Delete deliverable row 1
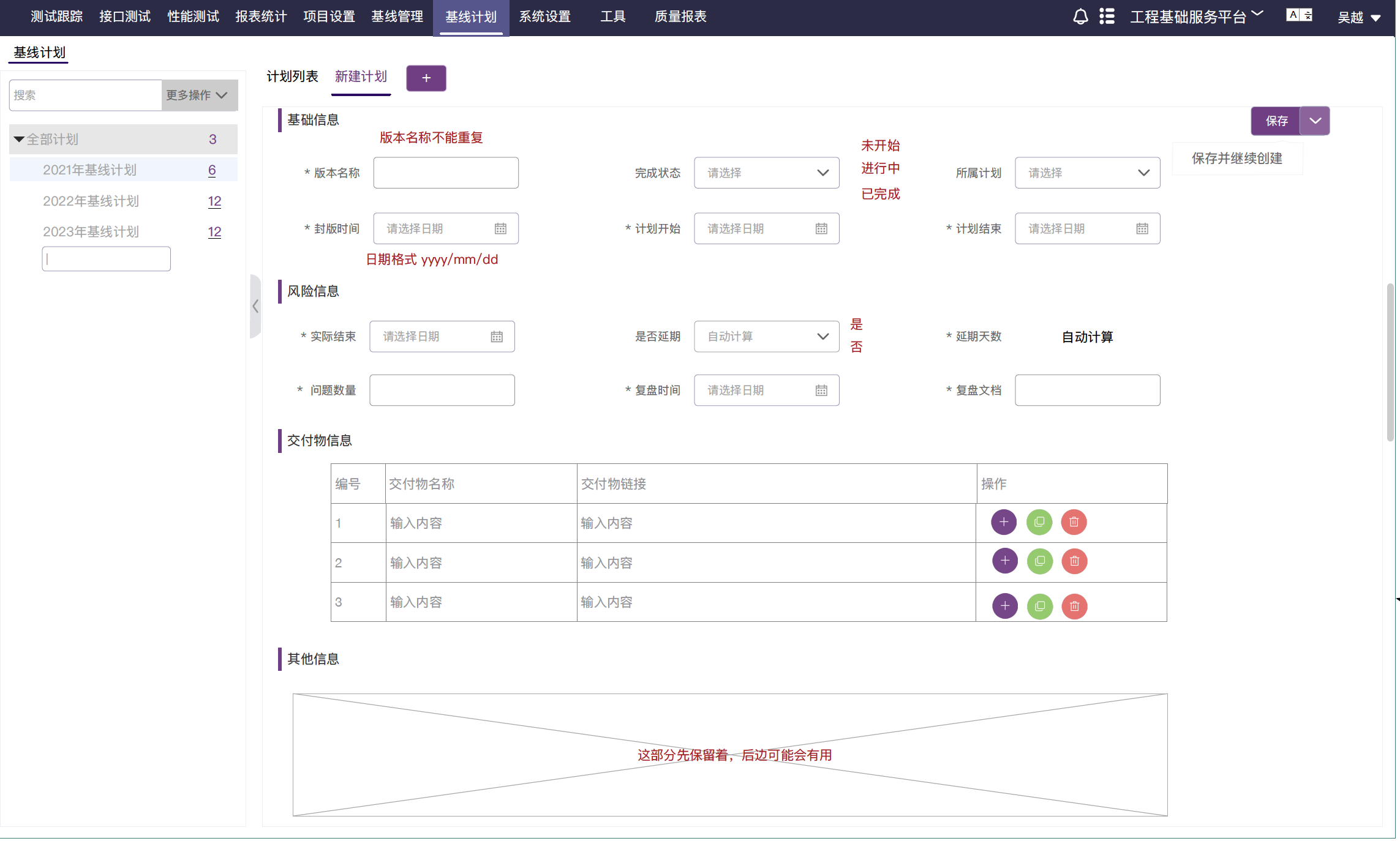 [x=1074, y=522]
